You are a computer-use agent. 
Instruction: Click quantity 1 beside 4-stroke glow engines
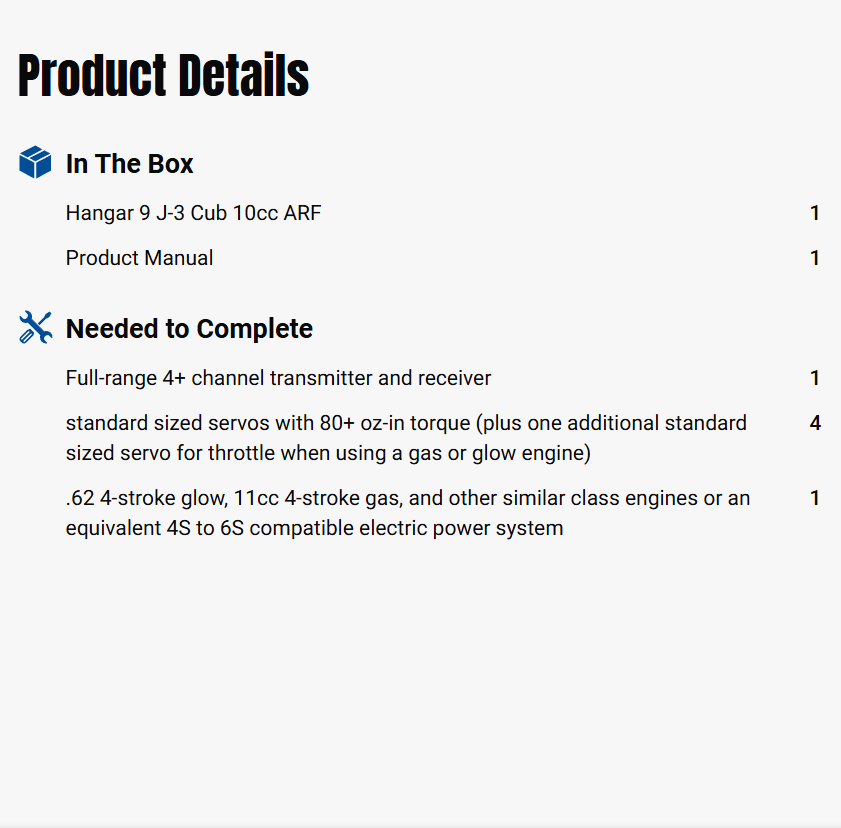pos(815,498)
